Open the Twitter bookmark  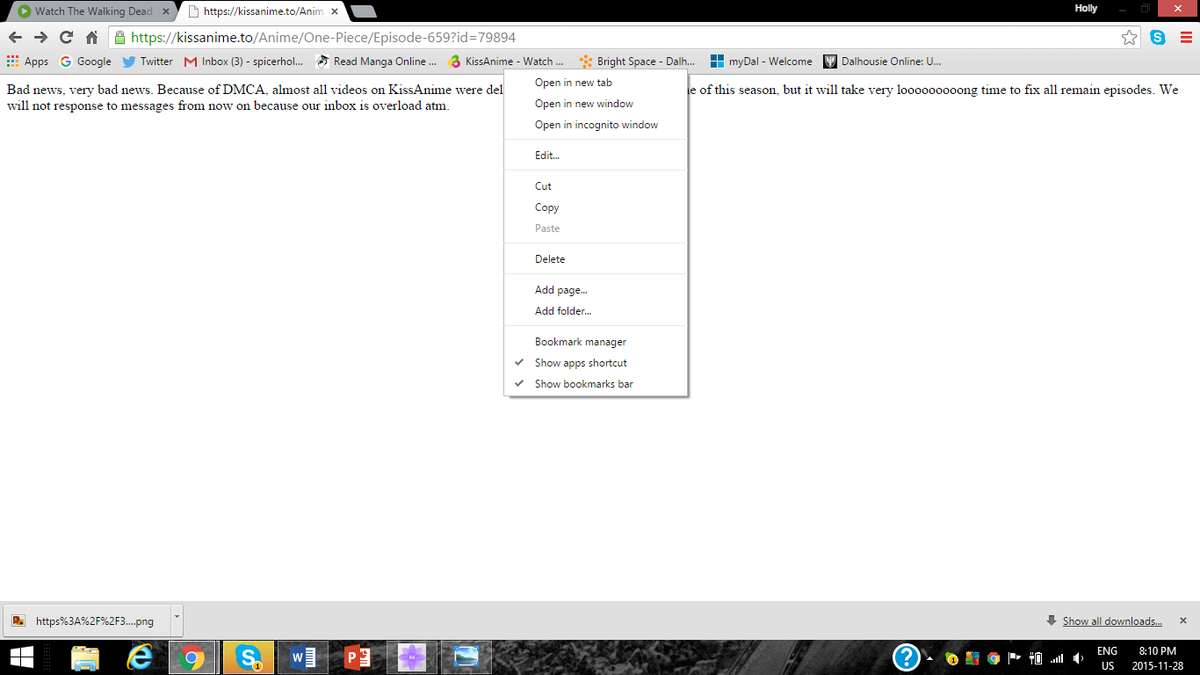click(147, 61)
